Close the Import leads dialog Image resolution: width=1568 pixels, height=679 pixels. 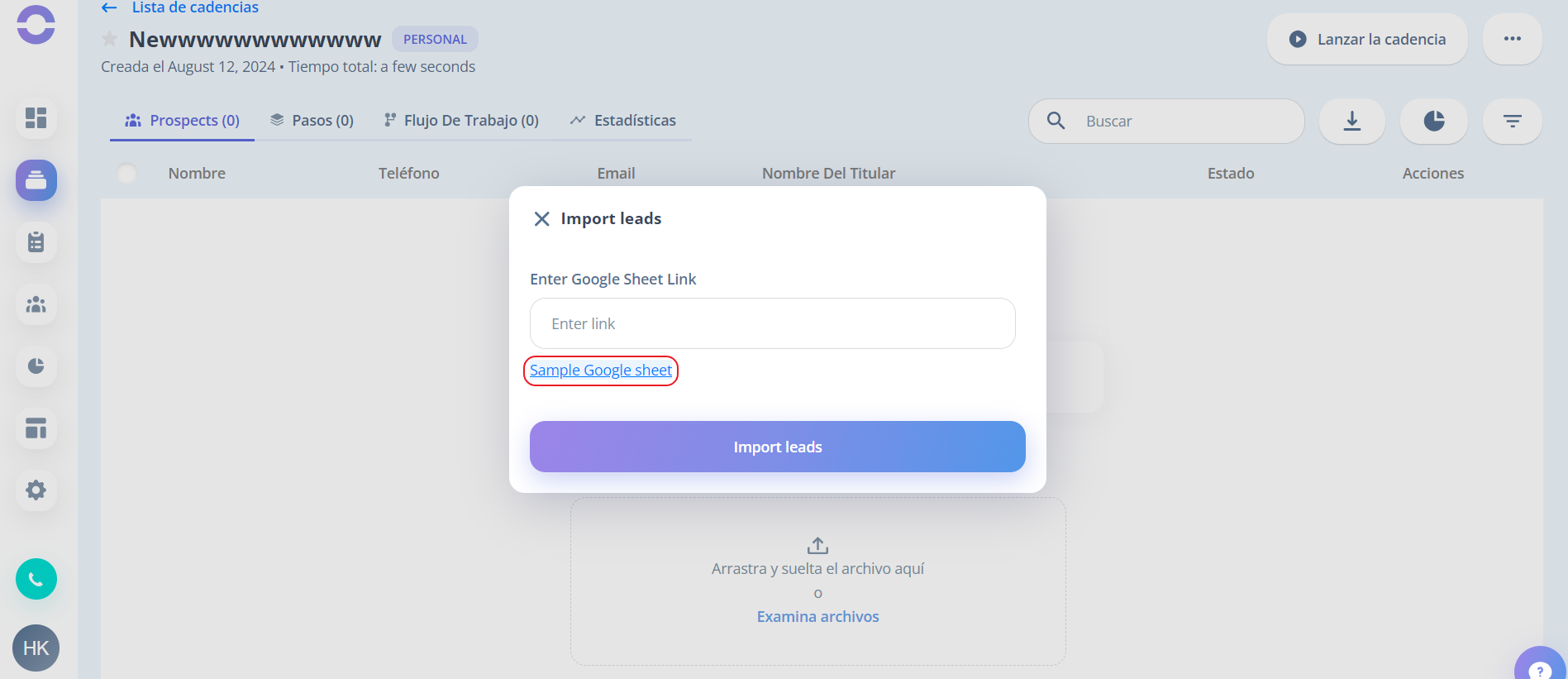tap(541, 219)
